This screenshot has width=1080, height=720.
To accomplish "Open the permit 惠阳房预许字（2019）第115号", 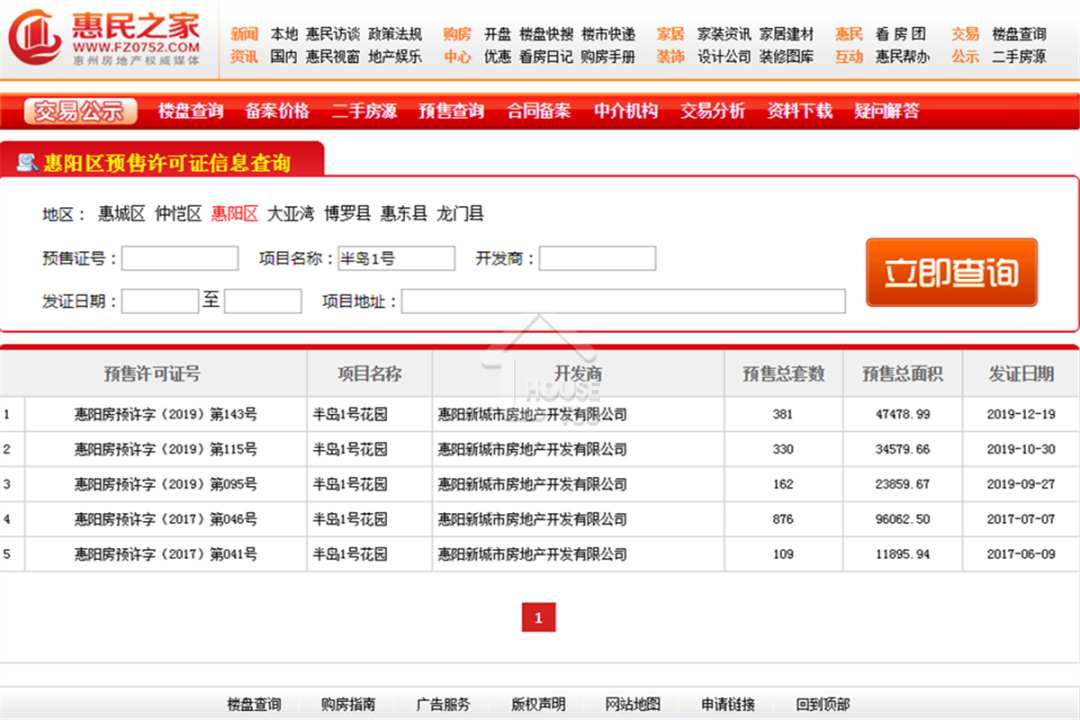I will pos(165,449).
